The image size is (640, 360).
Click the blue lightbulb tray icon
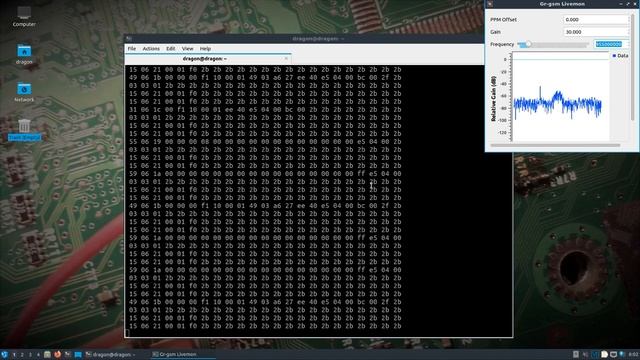(622, 354)
